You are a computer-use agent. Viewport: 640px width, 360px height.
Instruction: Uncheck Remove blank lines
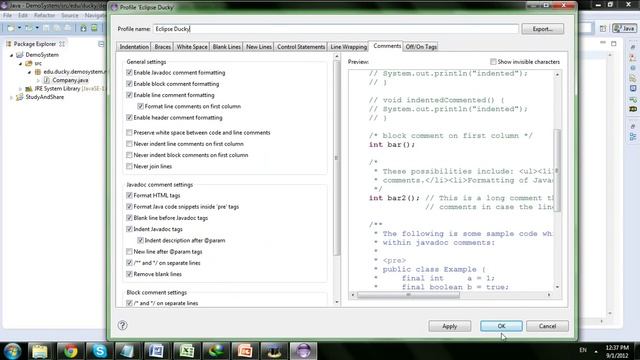tap(129, 274)
